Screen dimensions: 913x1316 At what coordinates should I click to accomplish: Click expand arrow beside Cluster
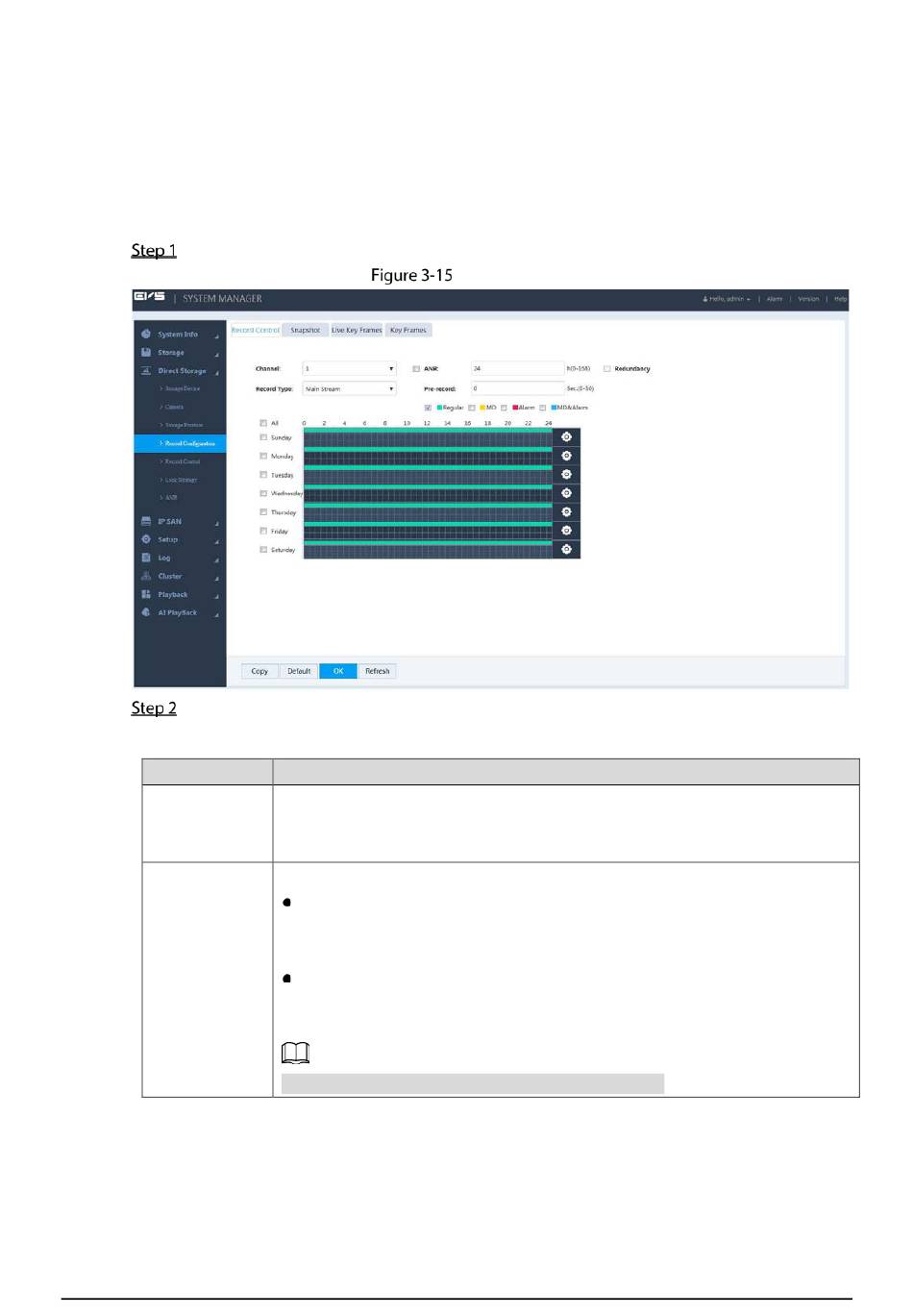[217, 579]
